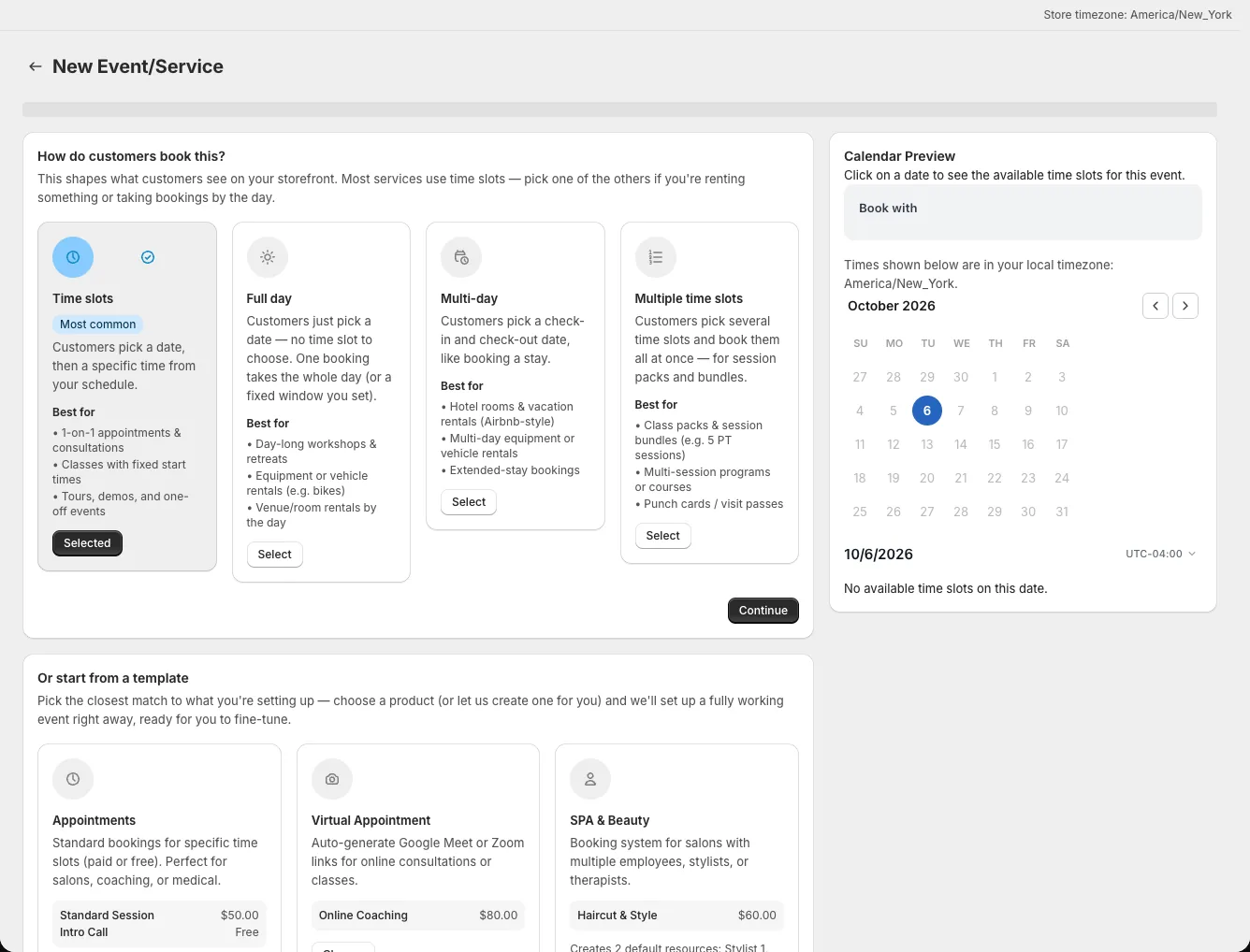The height and width of the screenshot is (952, 1250).
Task: Click the Selected button on Time slots
Action: 87,543
